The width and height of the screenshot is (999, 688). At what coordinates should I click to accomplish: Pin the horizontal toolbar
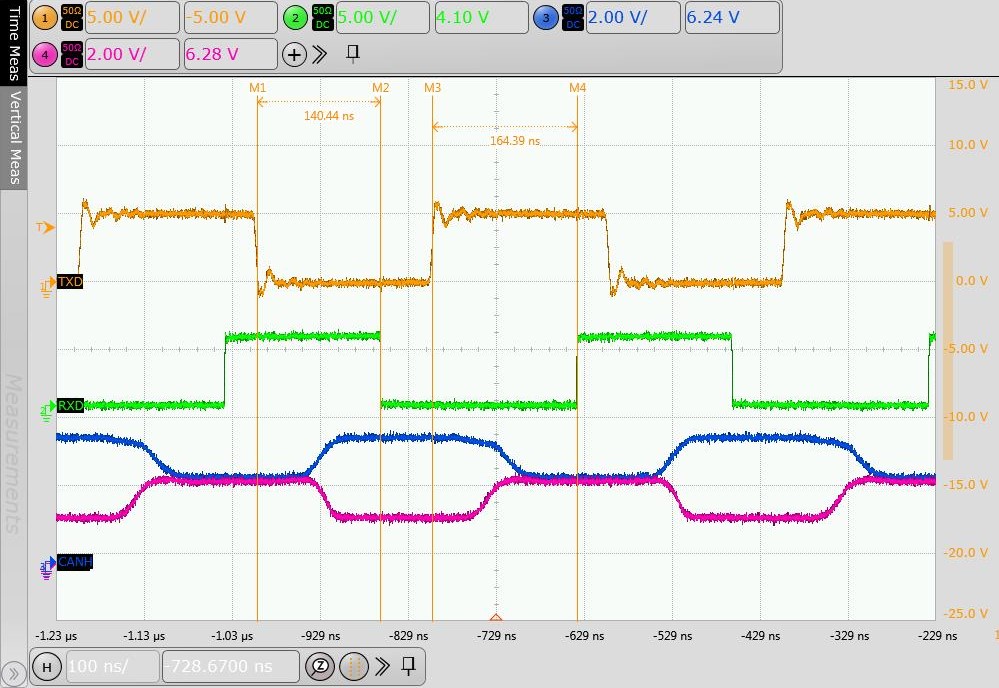click(409, 665)
